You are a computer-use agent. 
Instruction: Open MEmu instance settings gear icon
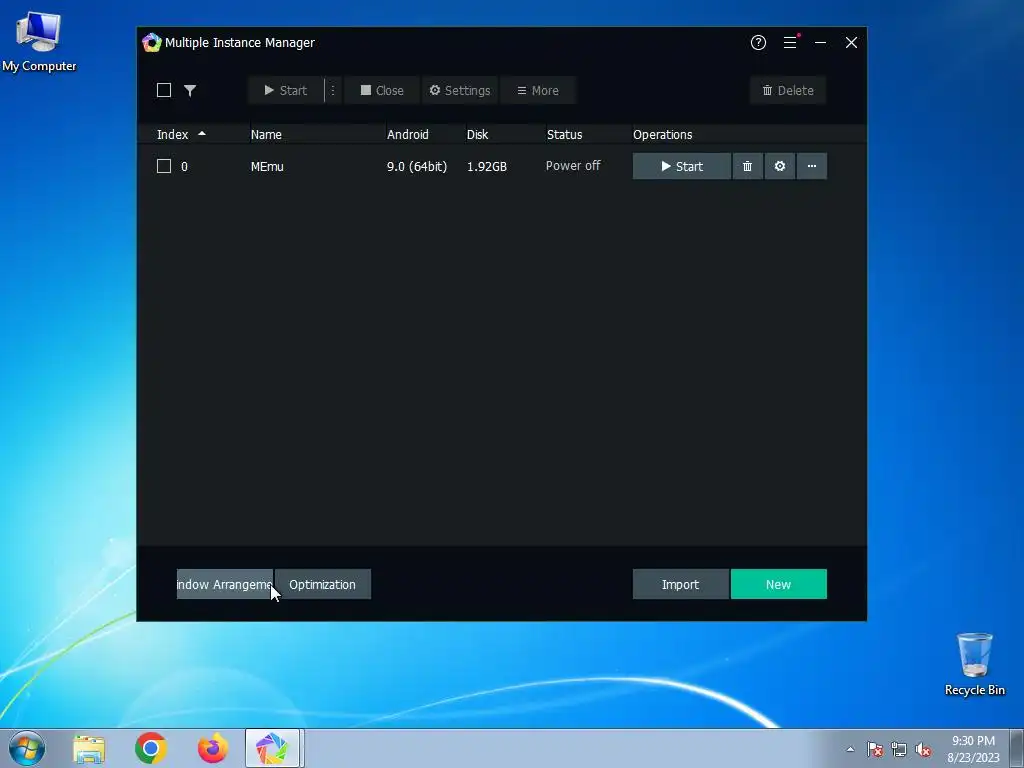(780, 166)
